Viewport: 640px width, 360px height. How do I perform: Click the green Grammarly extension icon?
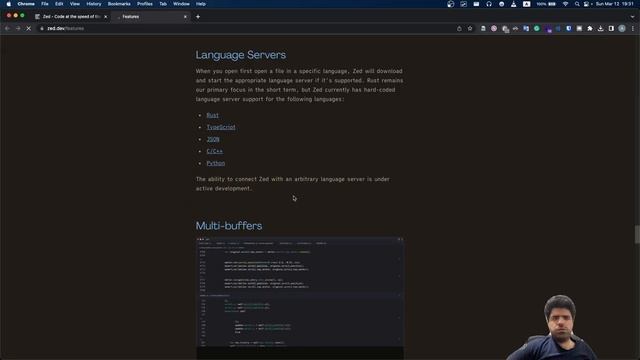(x=537, y=29)
